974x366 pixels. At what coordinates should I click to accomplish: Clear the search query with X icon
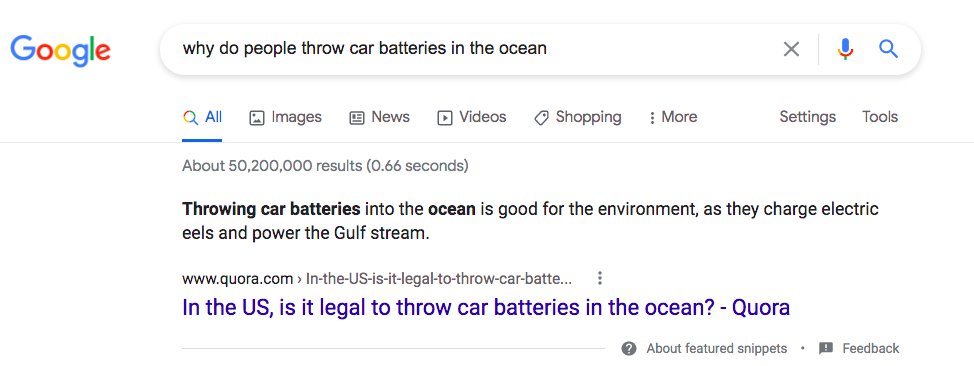click(x=791, y=49)
